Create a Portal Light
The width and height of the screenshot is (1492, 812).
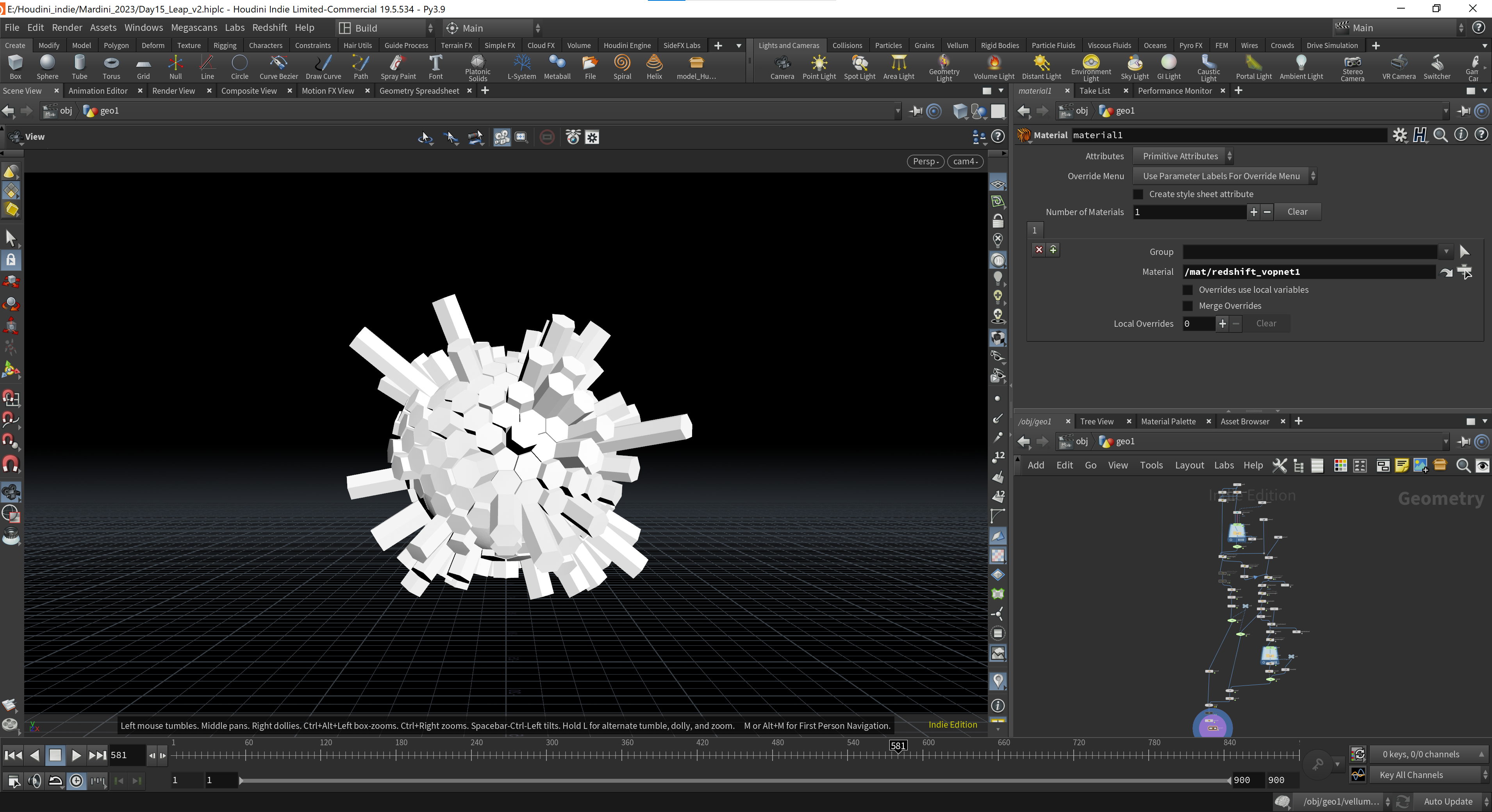click(1253, 67)
